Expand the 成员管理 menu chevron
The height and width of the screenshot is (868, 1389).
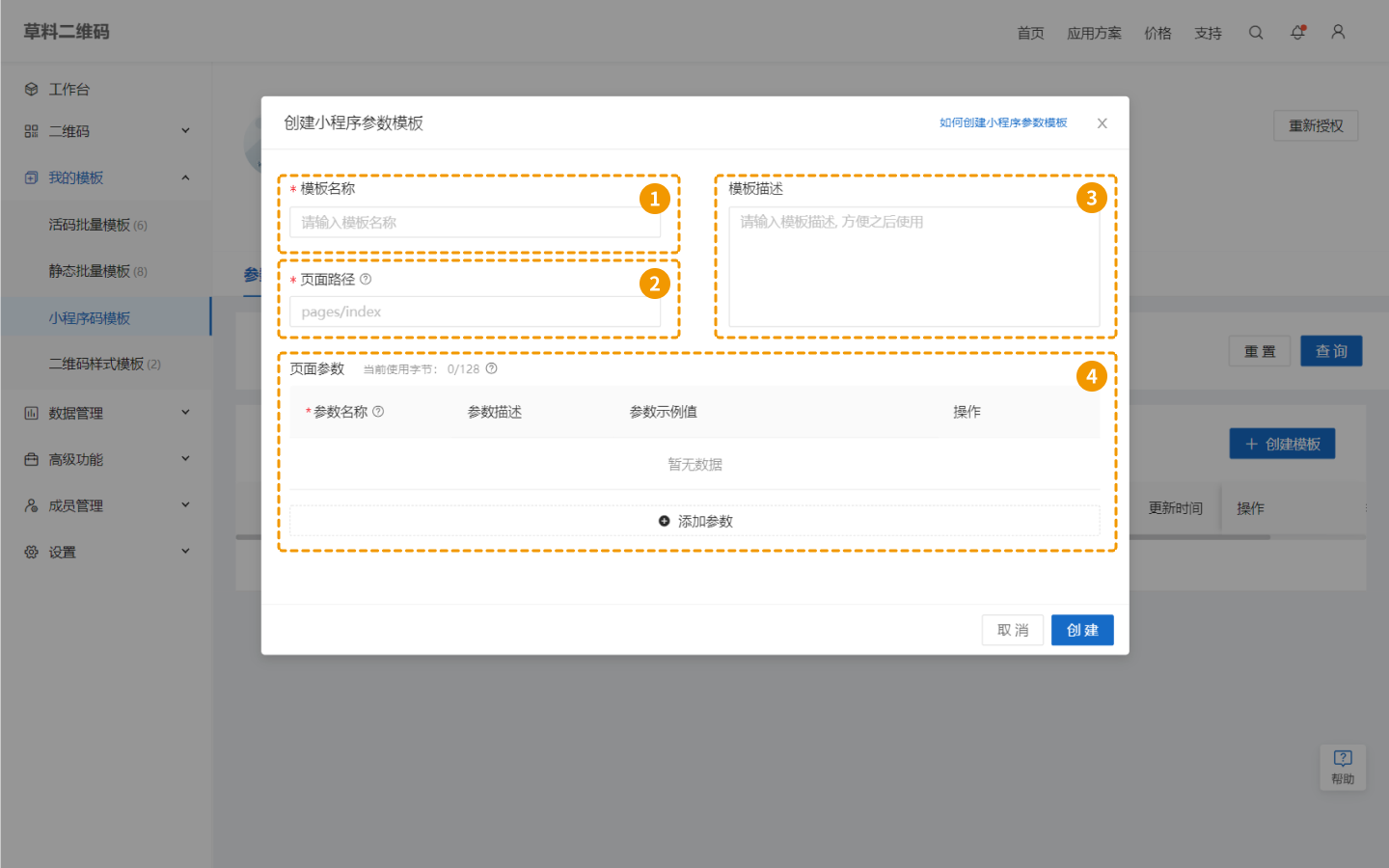point(185,504)
